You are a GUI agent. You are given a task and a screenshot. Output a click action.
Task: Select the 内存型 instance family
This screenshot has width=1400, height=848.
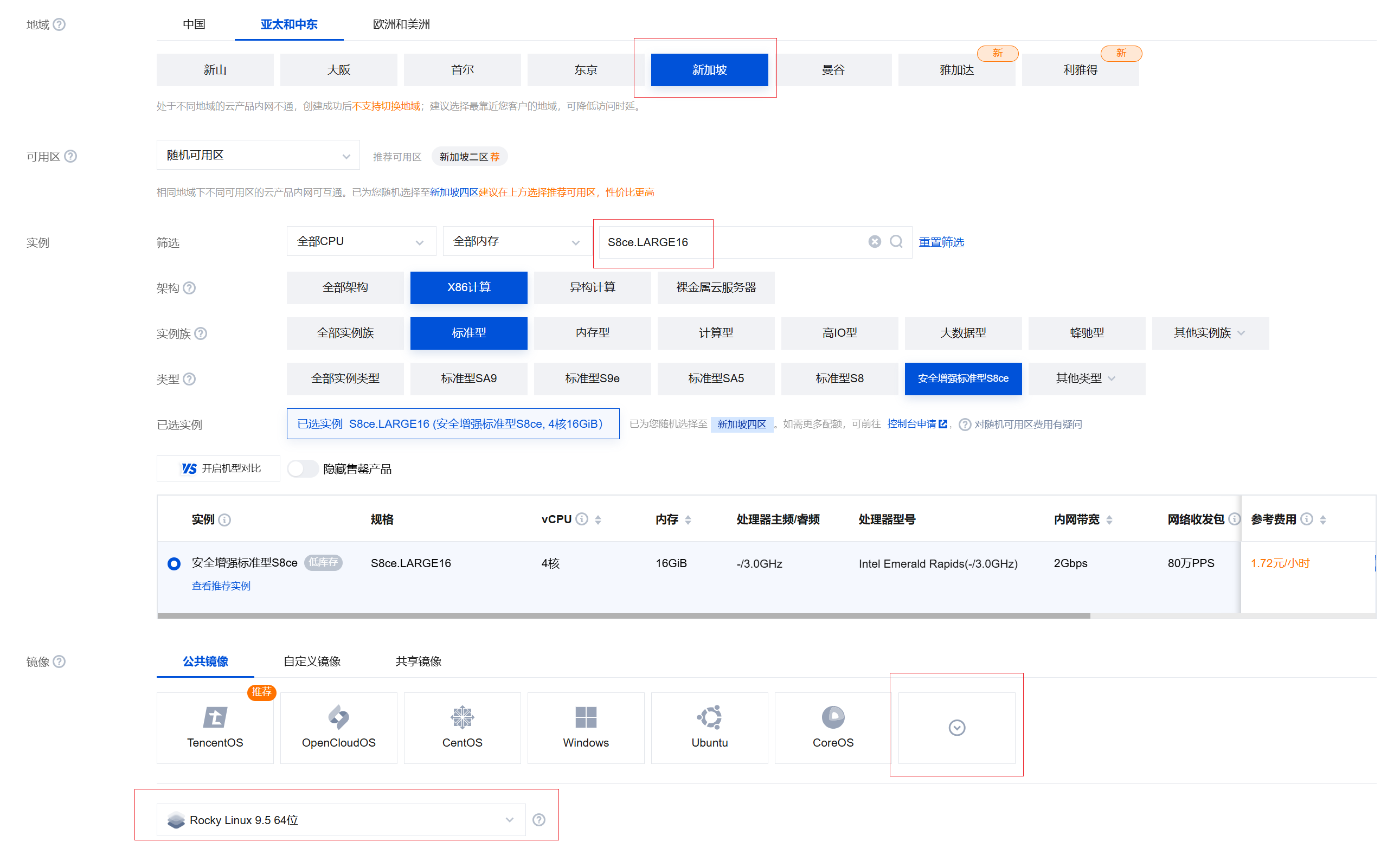point(593,333)
